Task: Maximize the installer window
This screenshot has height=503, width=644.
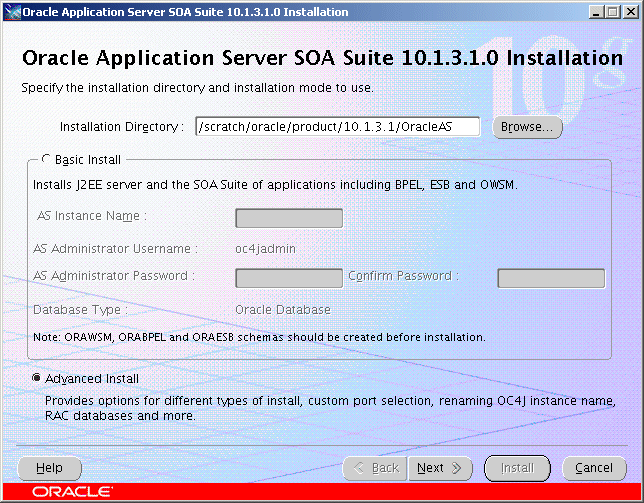Action: (x=612, y=12)
